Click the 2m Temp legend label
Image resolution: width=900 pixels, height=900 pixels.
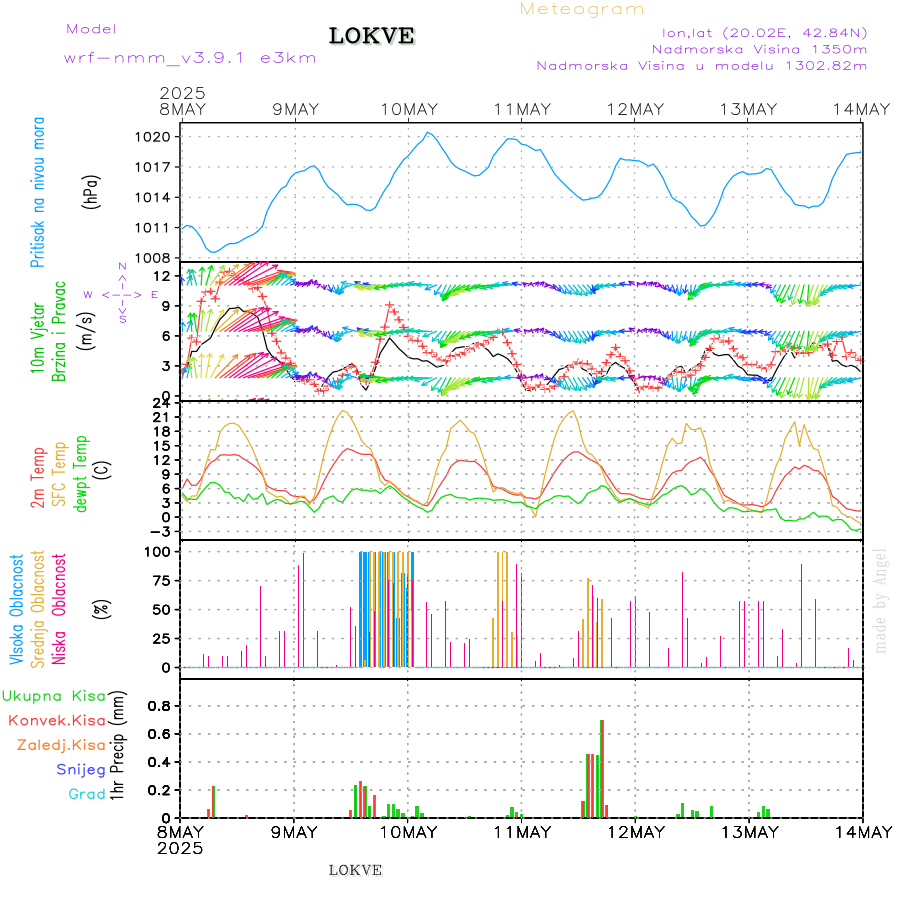pyautogui.click(x=38, y=478)
